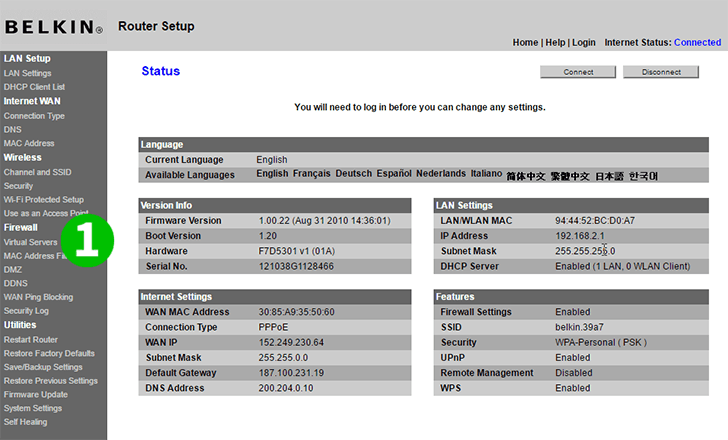Select Español language
The width and height of the screenshot is (728, 440).
coord(394,174)
